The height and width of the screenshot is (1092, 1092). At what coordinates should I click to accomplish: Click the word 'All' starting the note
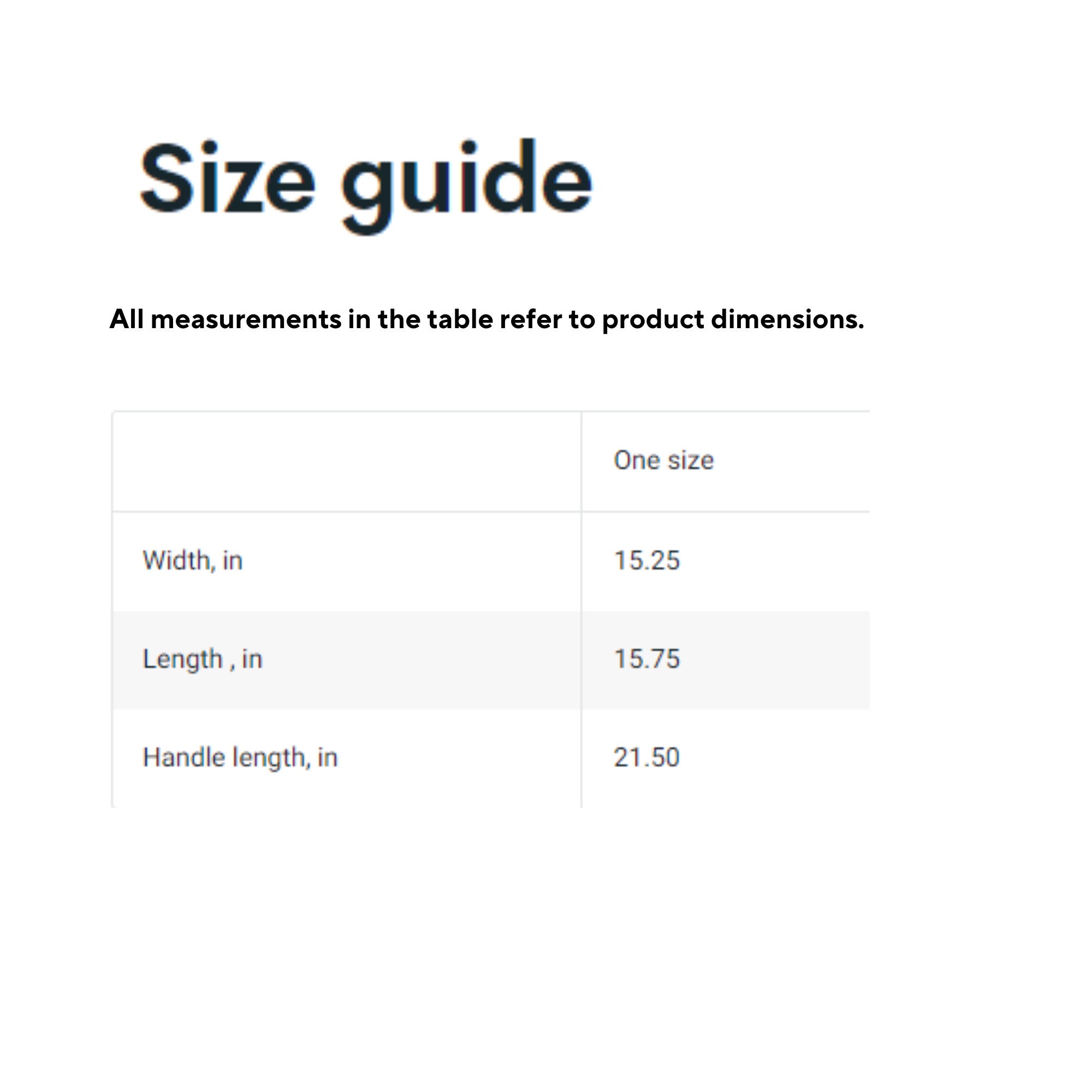coord(127,319)
